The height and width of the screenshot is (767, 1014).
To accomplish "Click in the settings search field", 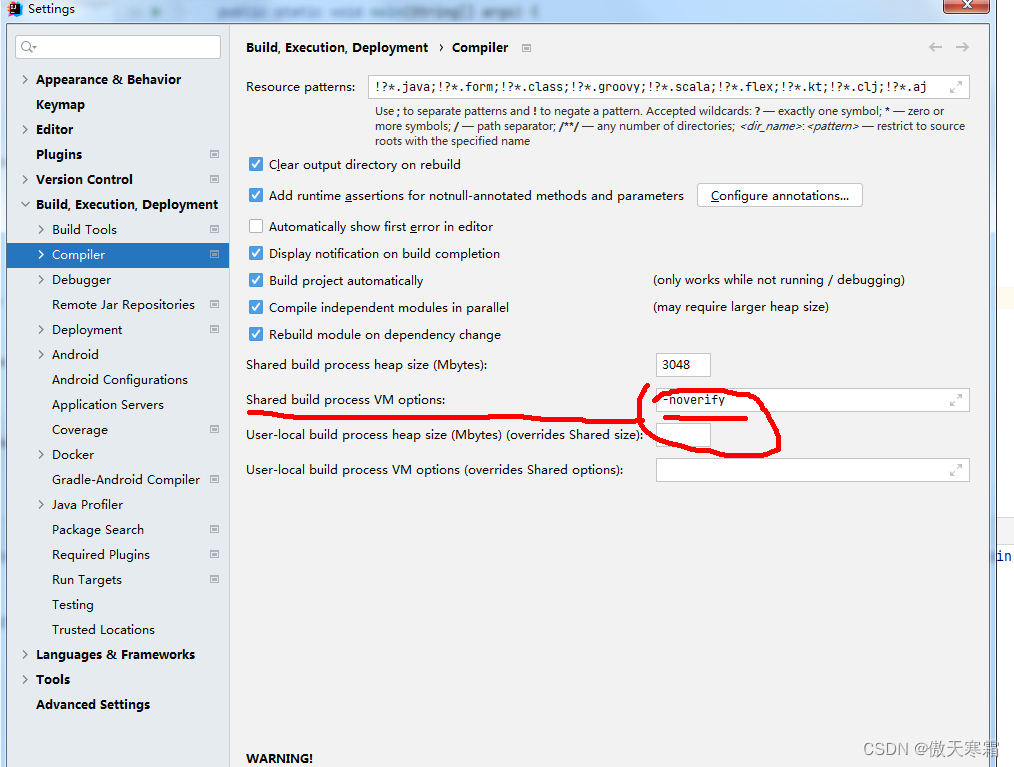I will [118, 47].
